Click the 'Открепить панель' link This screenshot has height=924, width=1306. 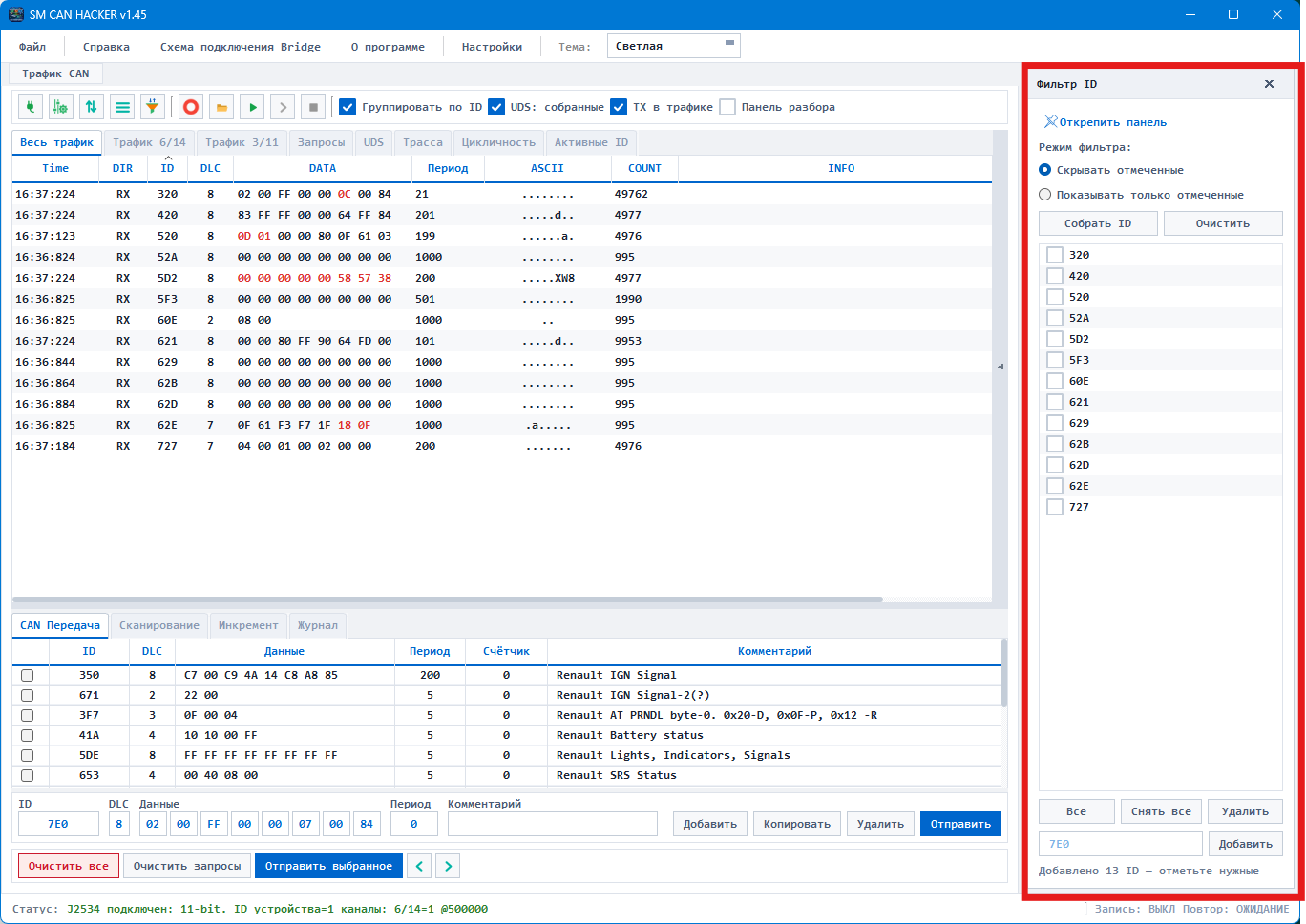pos(1113,122)
